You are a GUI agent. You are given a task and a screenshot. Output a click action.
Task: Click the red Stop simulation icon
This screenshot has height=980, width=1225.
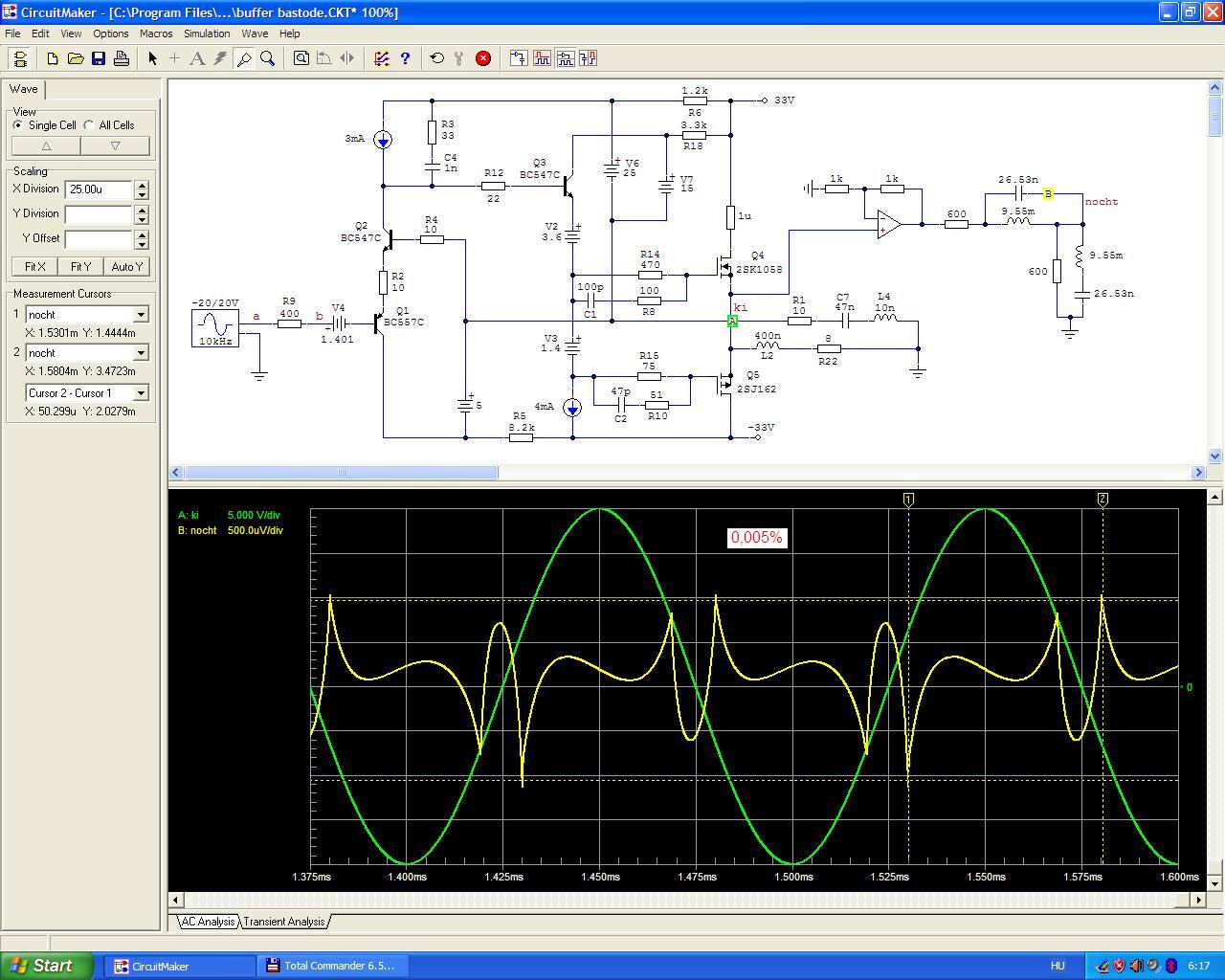[x=483, y=58]
